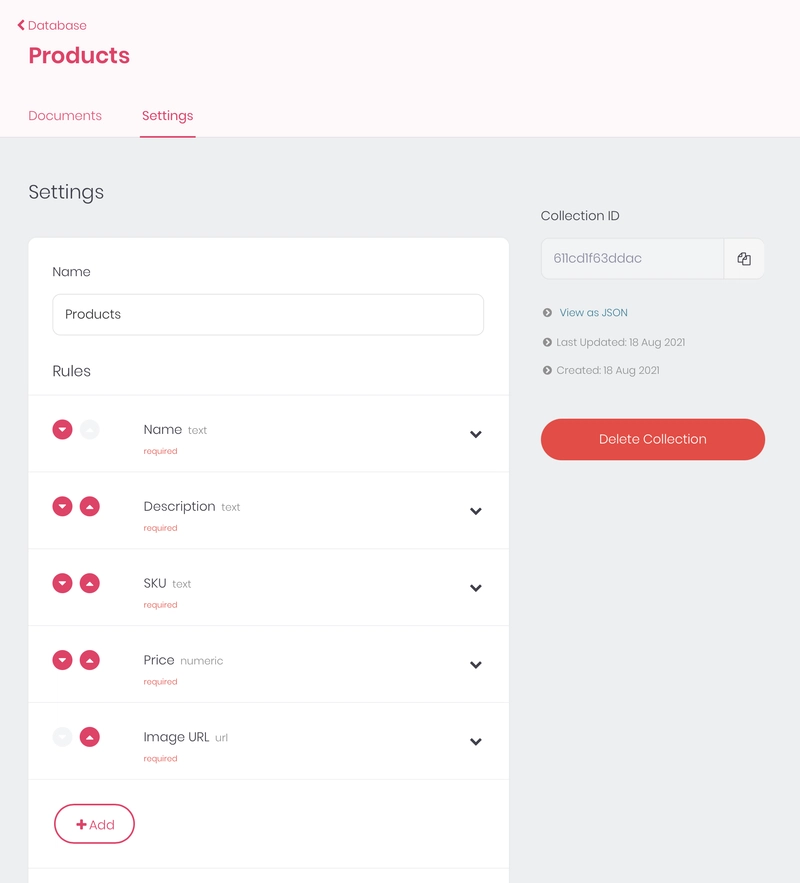Expand the Name rule details

pyautogui.click(x=476, y=435)
